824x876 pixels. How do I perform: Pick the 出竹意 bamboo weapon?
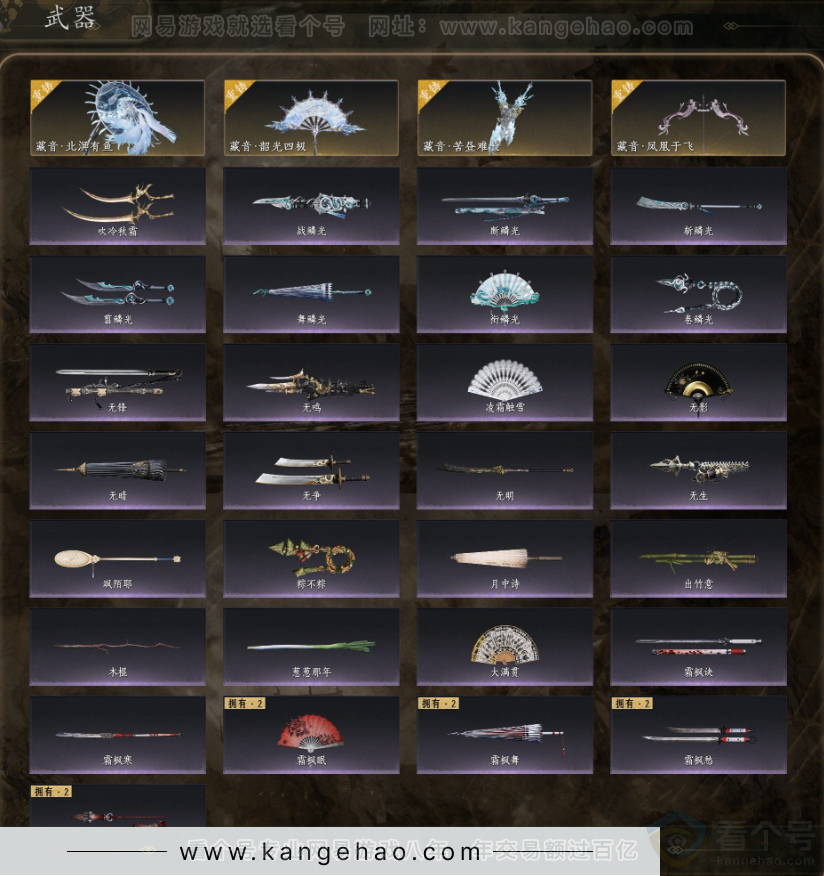coord(698,559)
